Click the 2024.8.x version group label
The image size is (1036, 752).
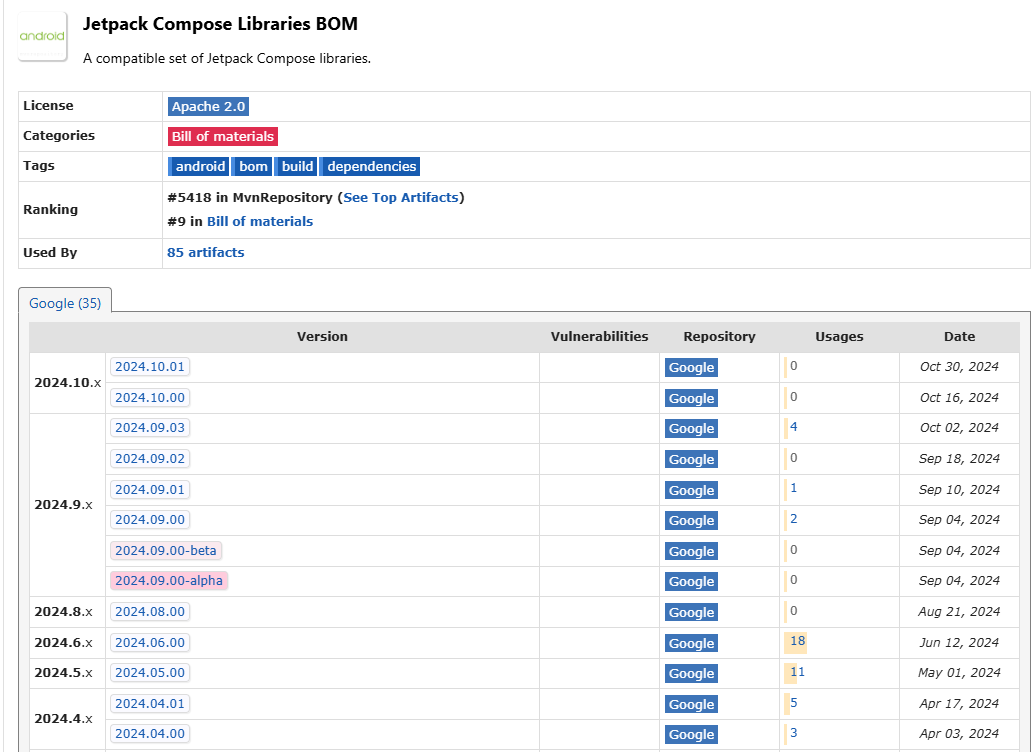click(63, 612)
